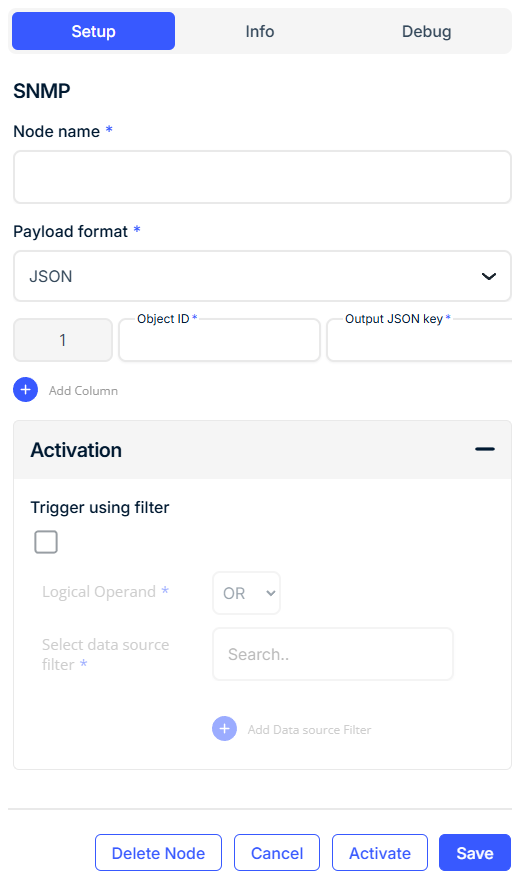Open the Payload format JSON dropdown
This screenshot has width=526, height=878.
[262, 276]
